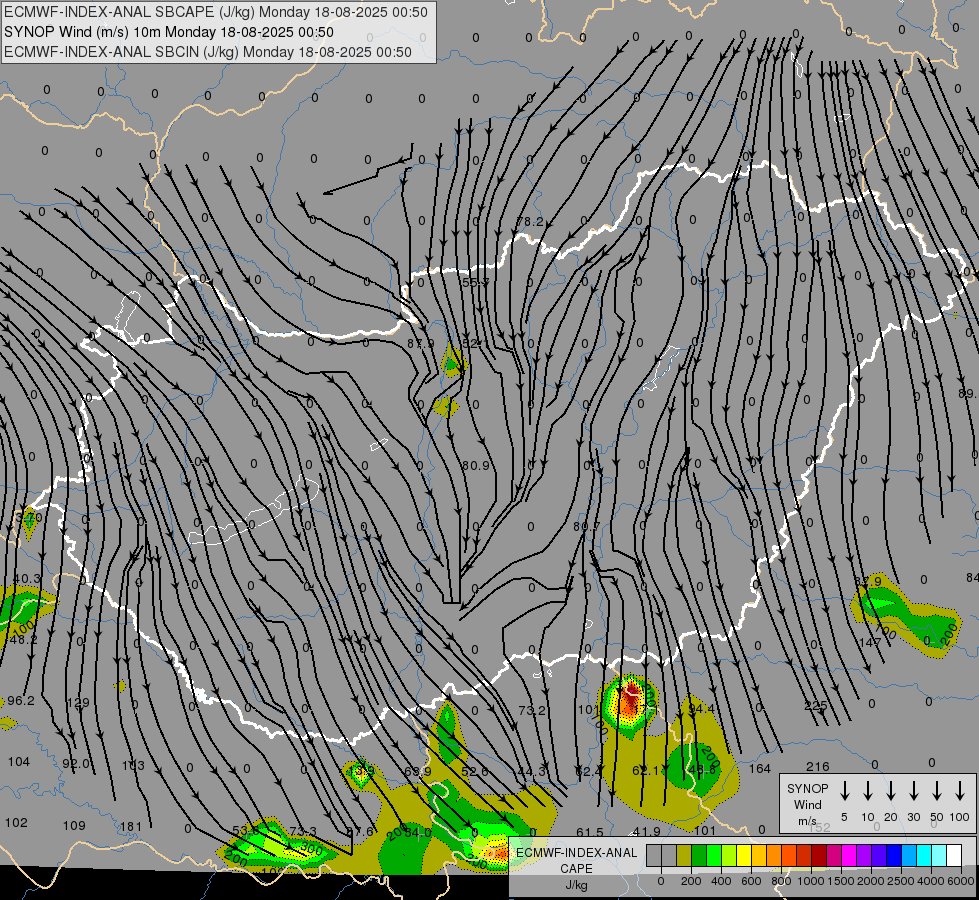Click the 400 tick label on color scale
Image resolution: width=979 pixels, height=900 pixels.
click(721, 881)
